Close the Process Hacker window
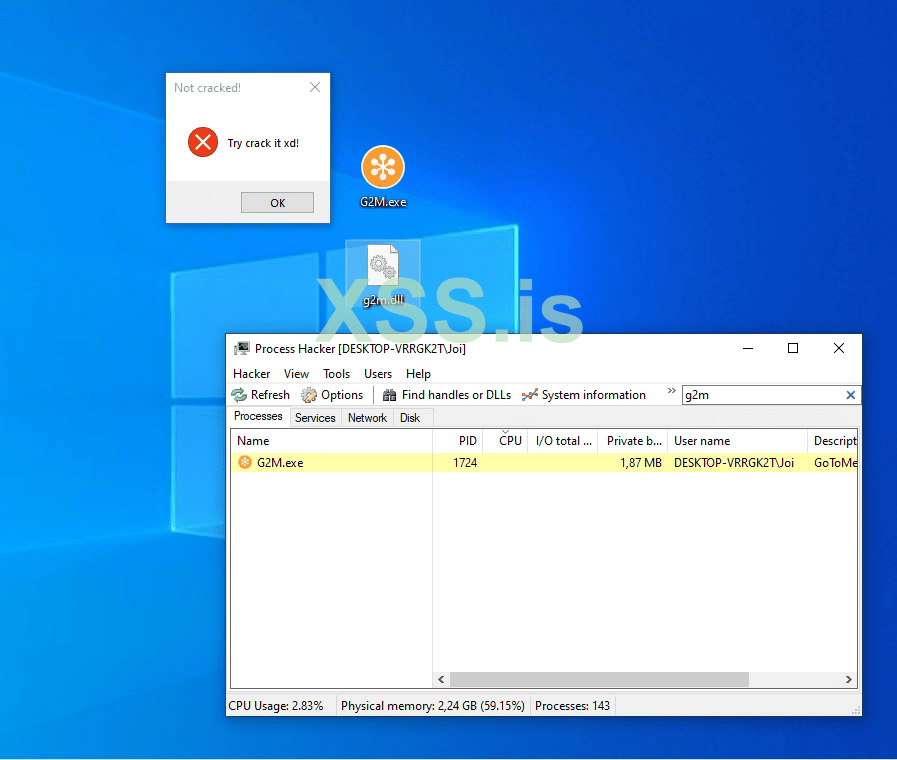Image resolution: width=897 pixels, height=760 pixels. [839, 348]
